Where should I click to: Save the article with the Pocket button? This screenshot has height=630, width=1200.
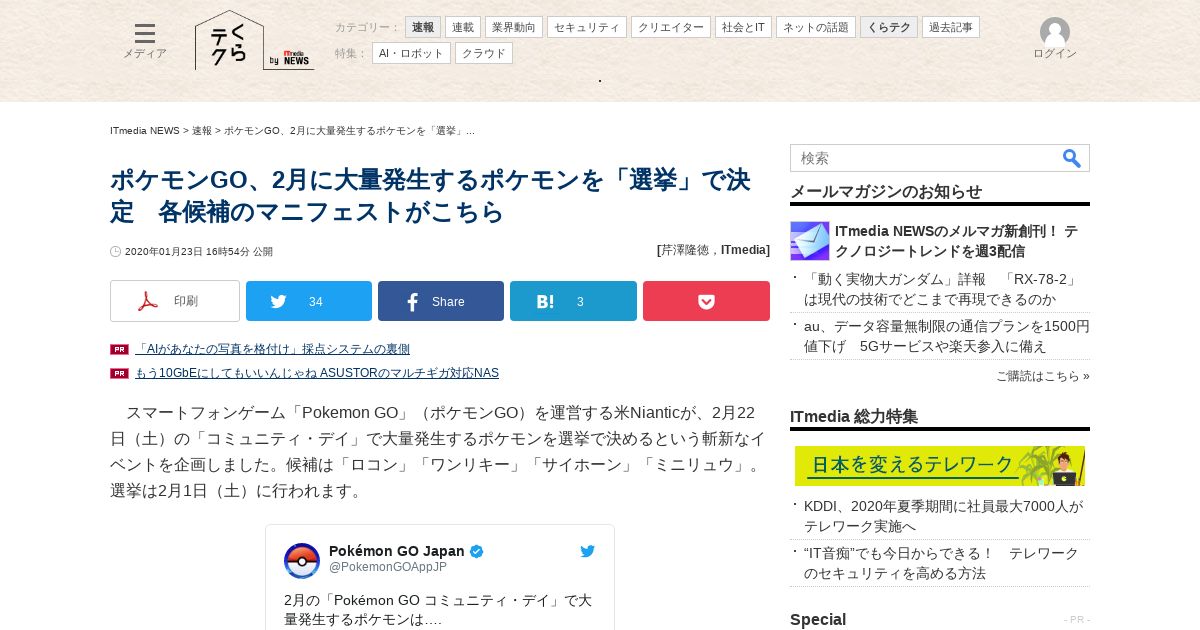706,301
